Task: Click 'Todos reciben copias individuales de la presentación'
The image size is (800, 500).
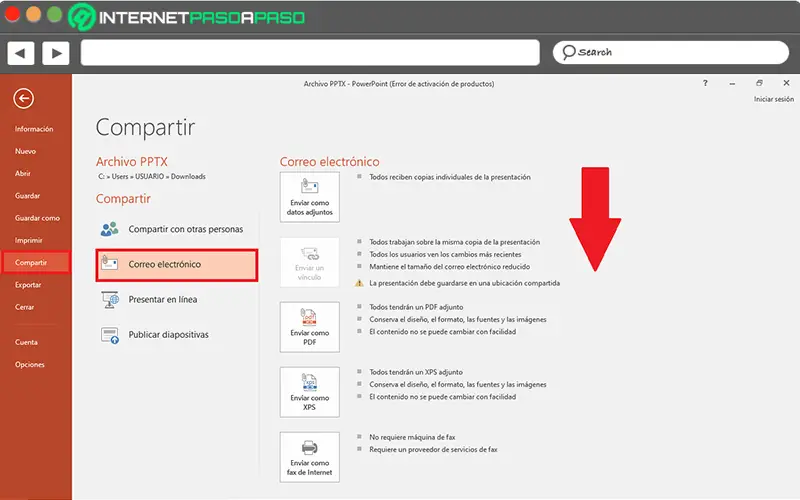Action: tap(450, 178)
